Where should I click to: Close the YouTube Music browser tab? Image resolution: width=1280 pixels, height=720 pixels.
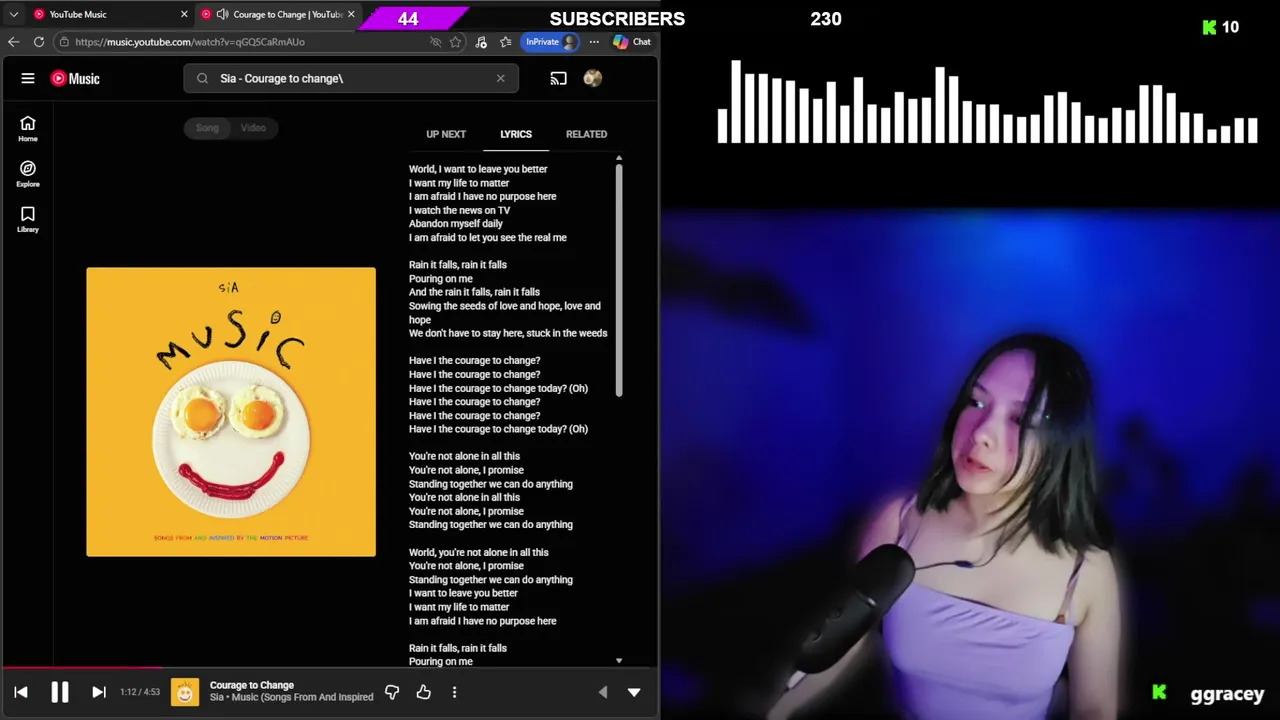pyautogui.click(x=184, y=14)
